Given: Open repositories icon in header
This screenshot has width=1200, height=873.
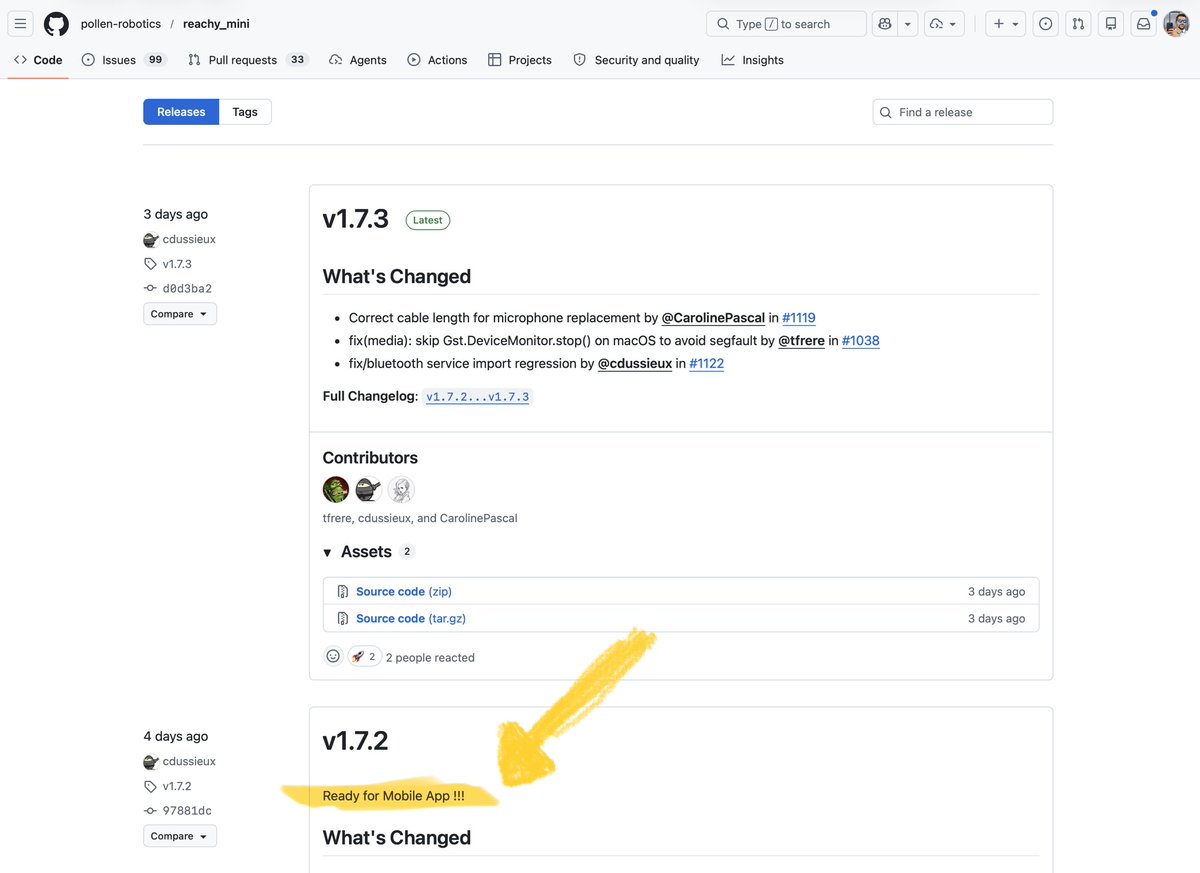Looking at the screenshot, I should [1111, 24].
